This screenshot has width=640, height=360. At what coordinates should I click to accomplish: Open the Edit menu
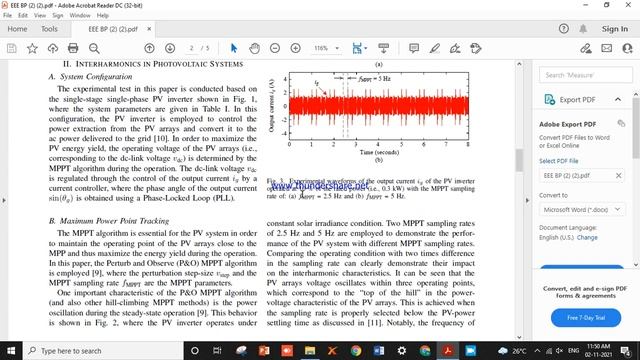(x=23, y=15)
